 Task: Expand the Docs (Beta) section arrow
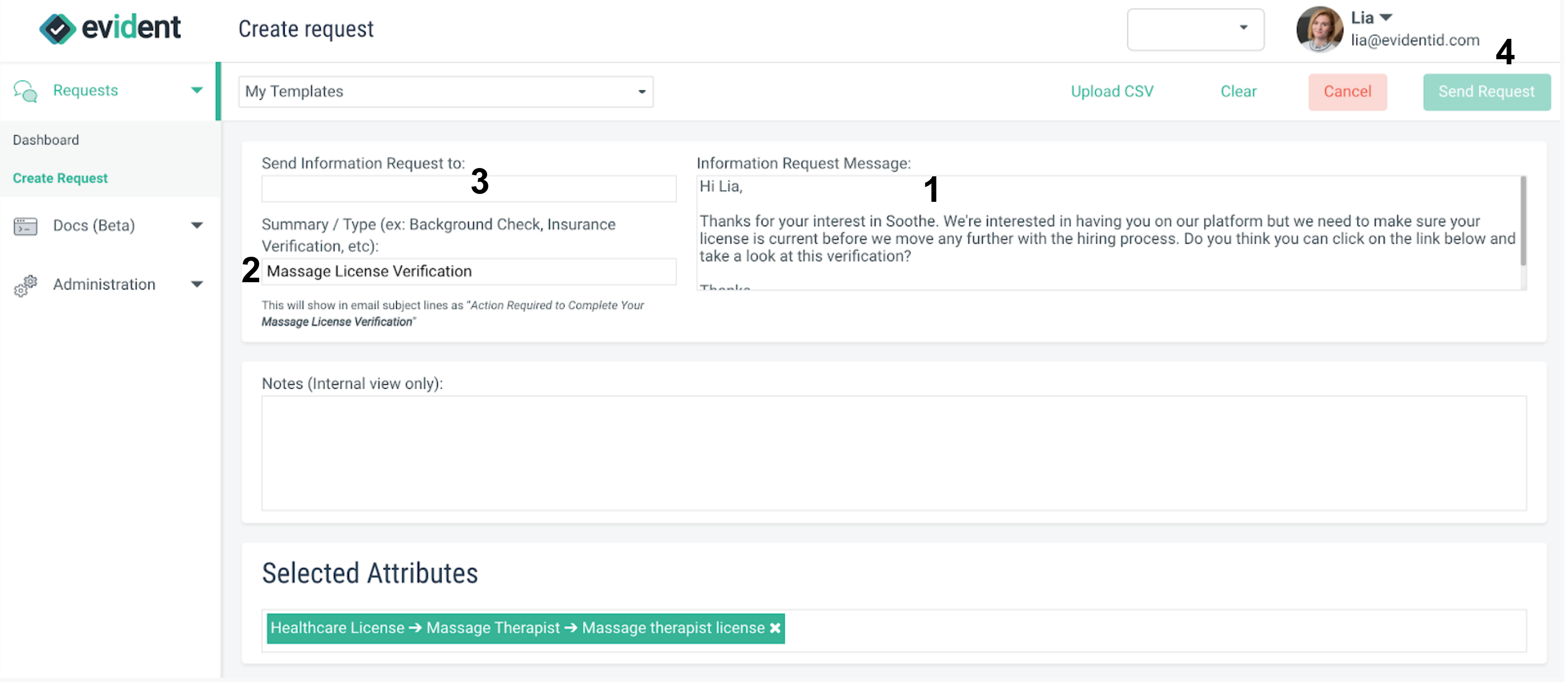click(x=196, y=226)
